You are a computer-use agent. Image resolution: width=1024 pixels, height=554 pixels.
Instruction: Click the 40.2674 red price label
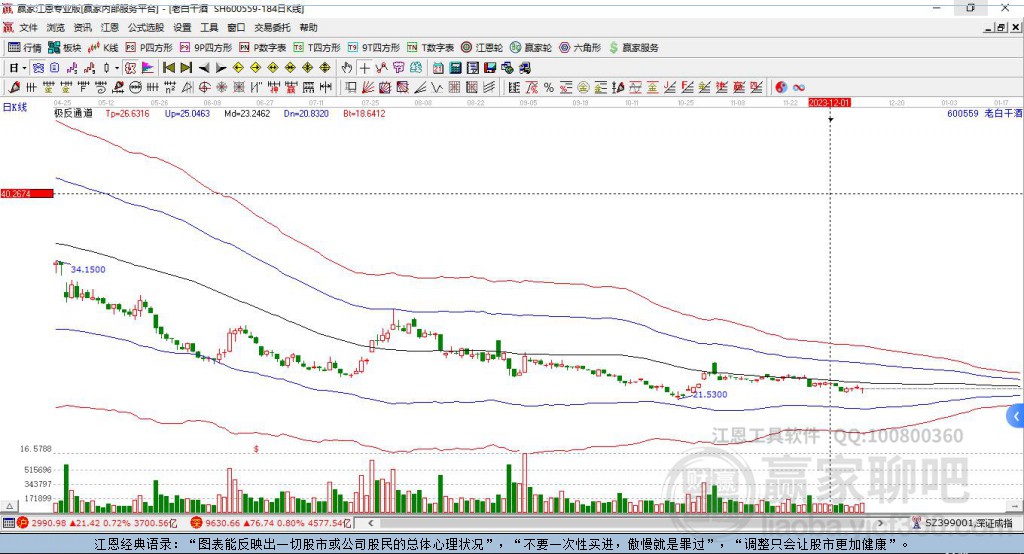click(x=27, y=193)
